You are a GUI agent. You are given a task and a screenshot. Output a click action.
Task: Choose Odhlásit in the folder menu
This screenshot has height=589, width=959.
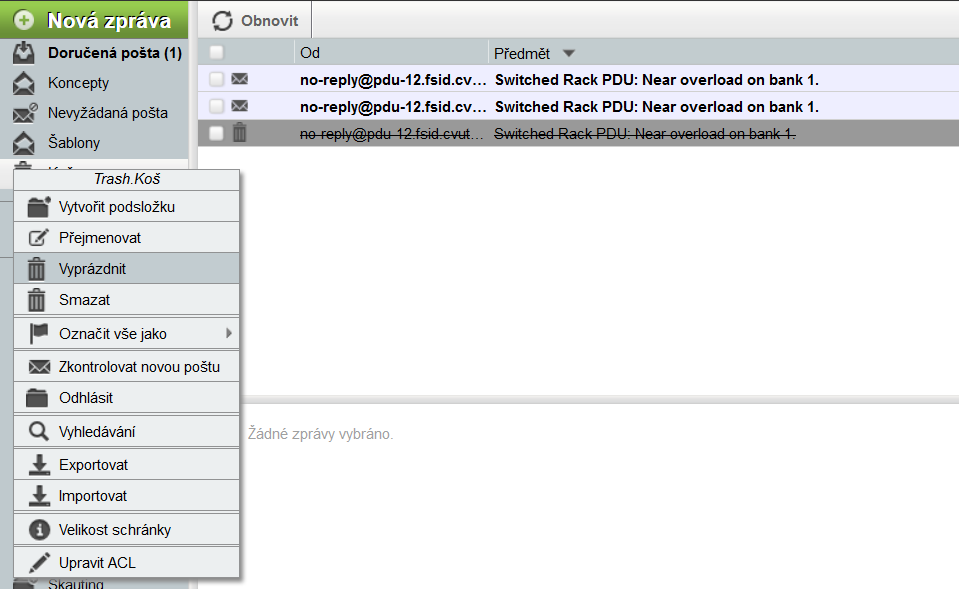(x=127, y=398)
